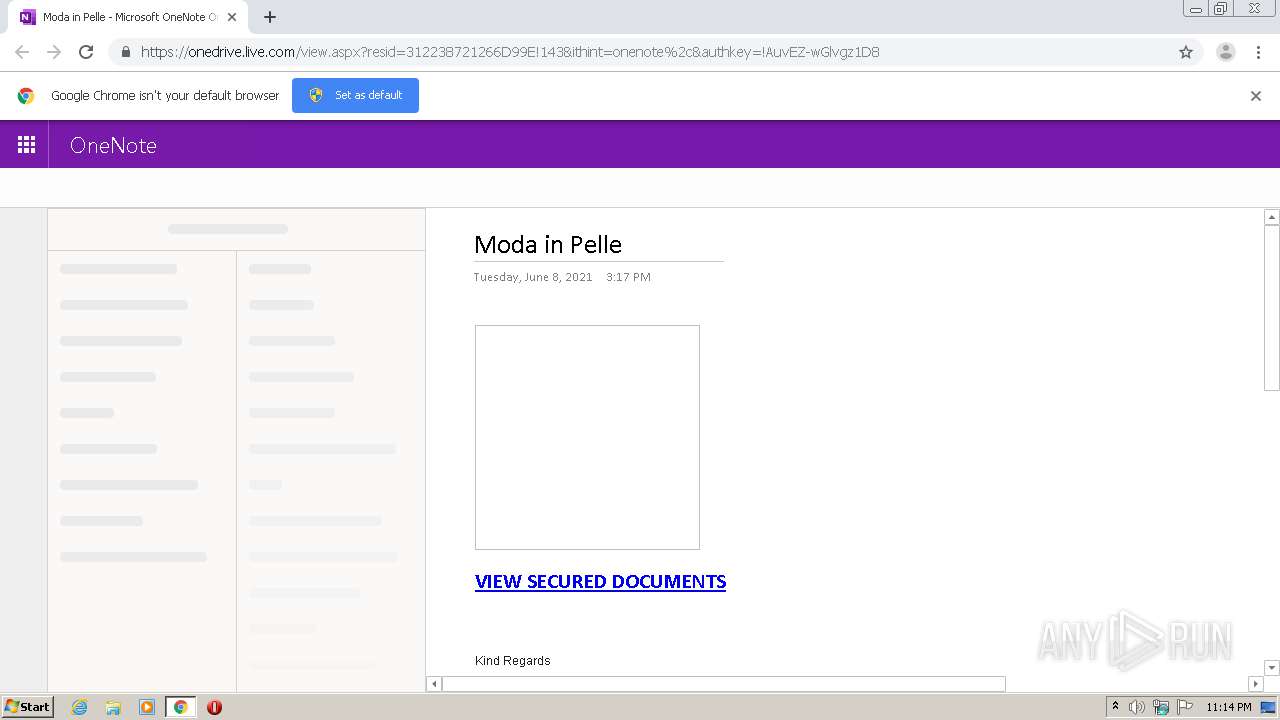Show hidden system tray icons

point(1116,707)
